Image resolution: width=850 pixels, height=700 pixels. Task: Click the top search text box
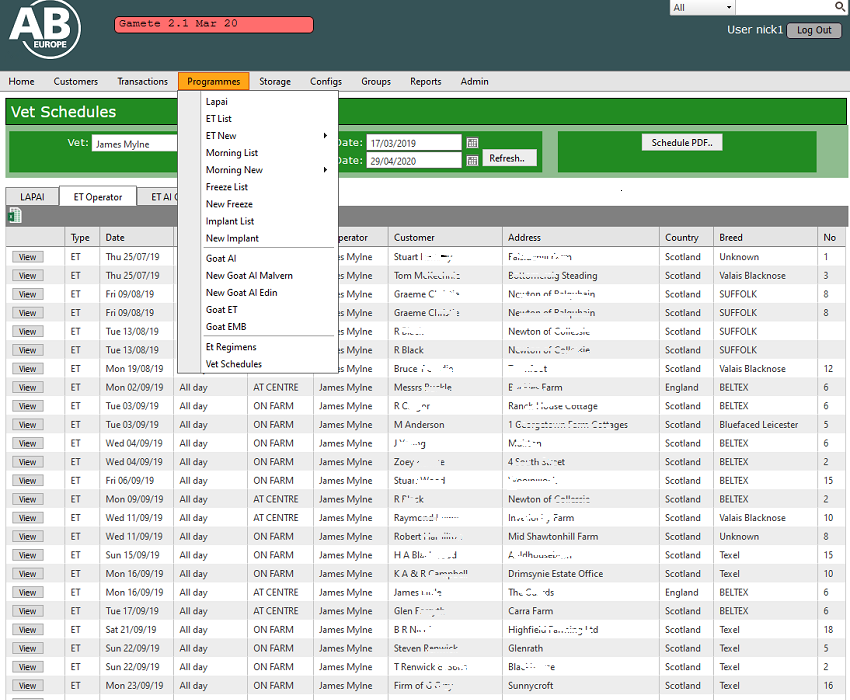[x=784, y=7]
